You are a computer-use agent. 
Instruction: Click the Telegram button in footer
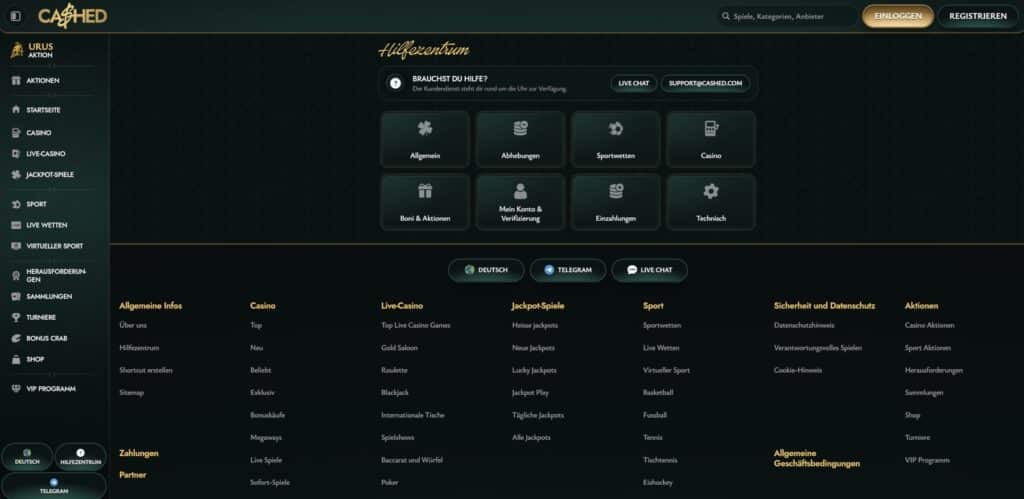coord(568,270)
